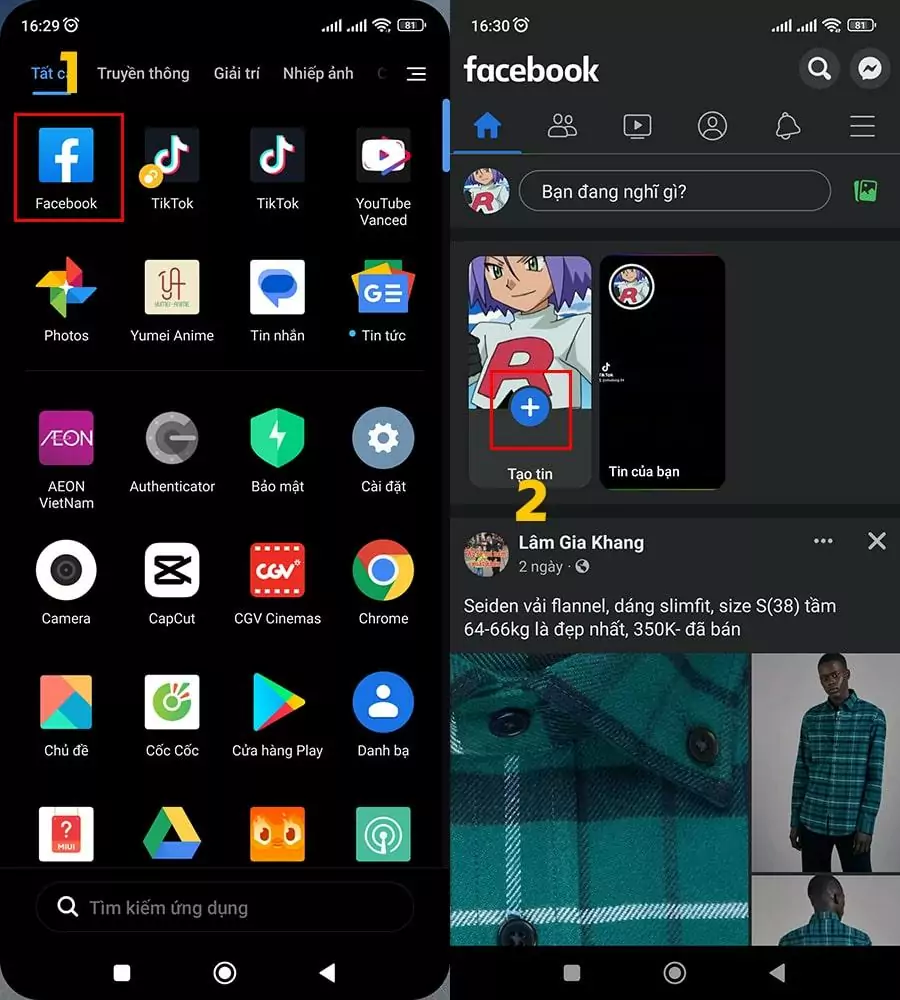This screenshot has width=900, height=1000.
Task: Open Lâm Gia Khang profile name
Action: [581, 542]
